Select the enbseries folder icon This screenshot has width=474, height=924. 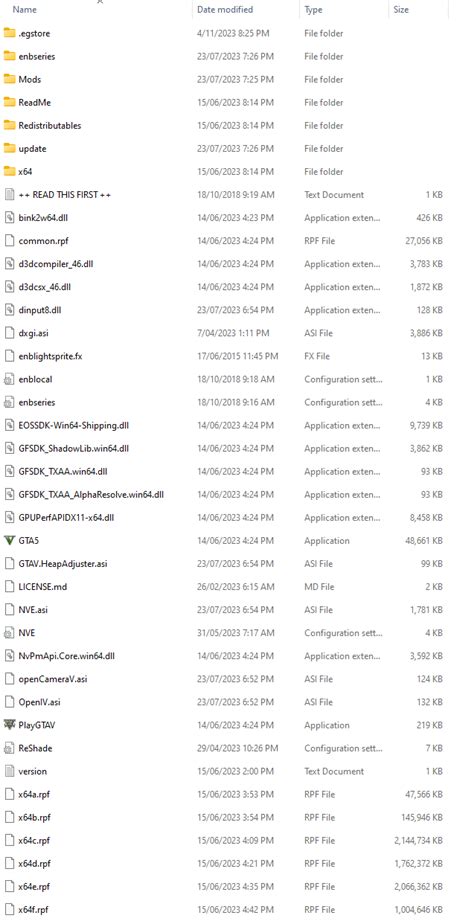(9, 56)
